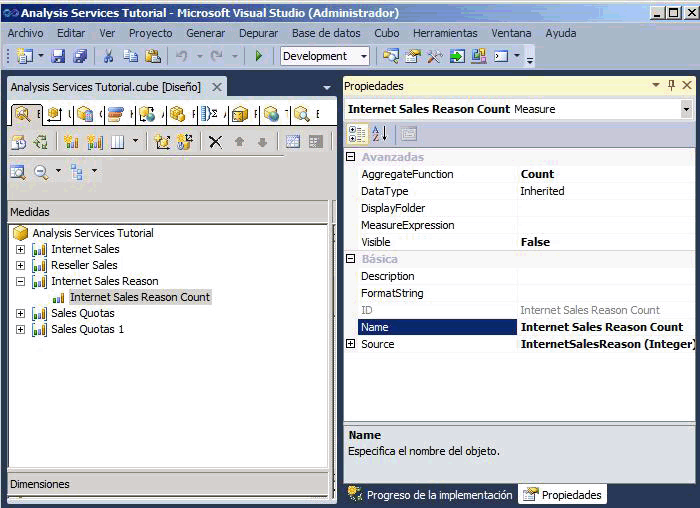This screenshot has width=700, height=508.
Task: Open the Herramientas menu
Action: click(x=445, y=33)
